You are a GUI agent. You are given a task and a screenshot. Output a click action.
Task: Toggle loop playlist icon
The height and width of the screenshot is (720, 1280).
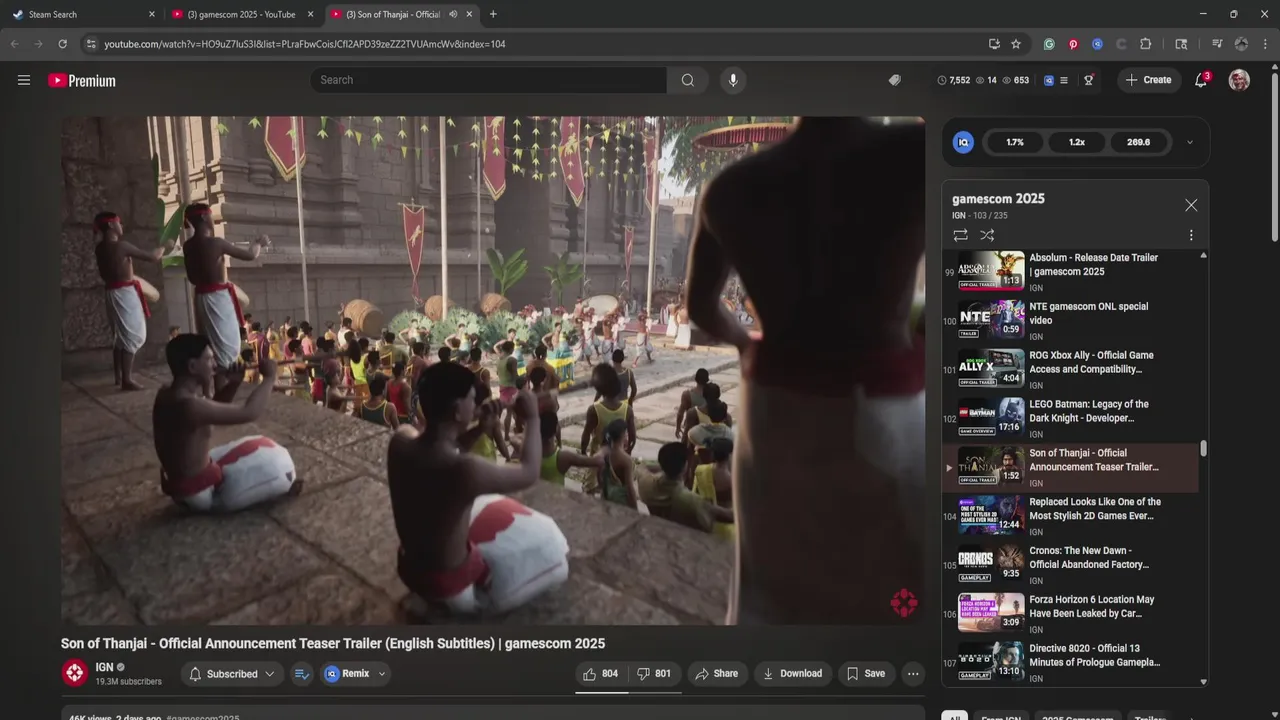point(960,235)
